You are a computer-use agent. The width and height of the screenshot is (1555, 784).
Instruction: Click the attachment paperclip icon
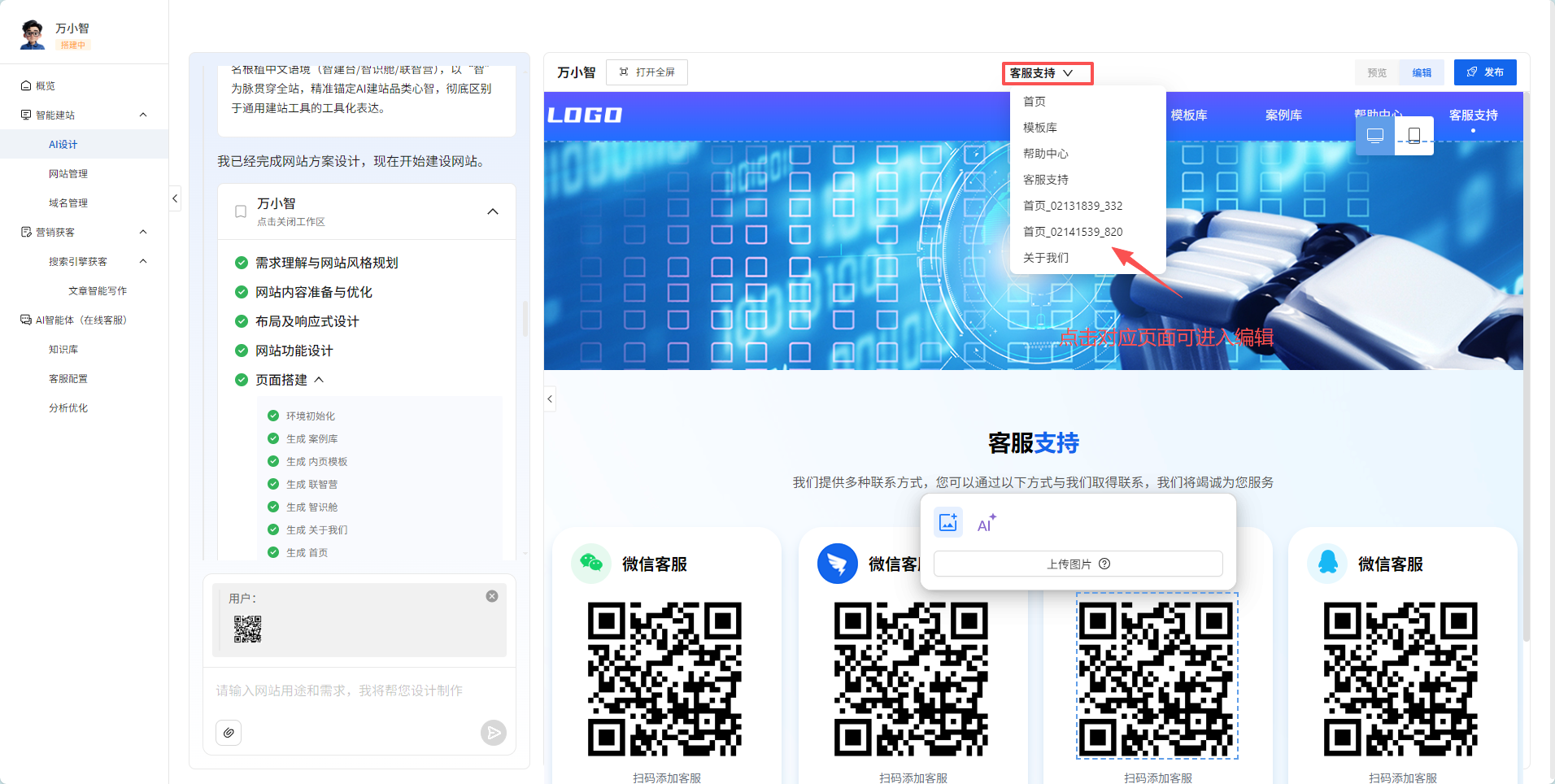pyautogui.click(x=229, y=733)
